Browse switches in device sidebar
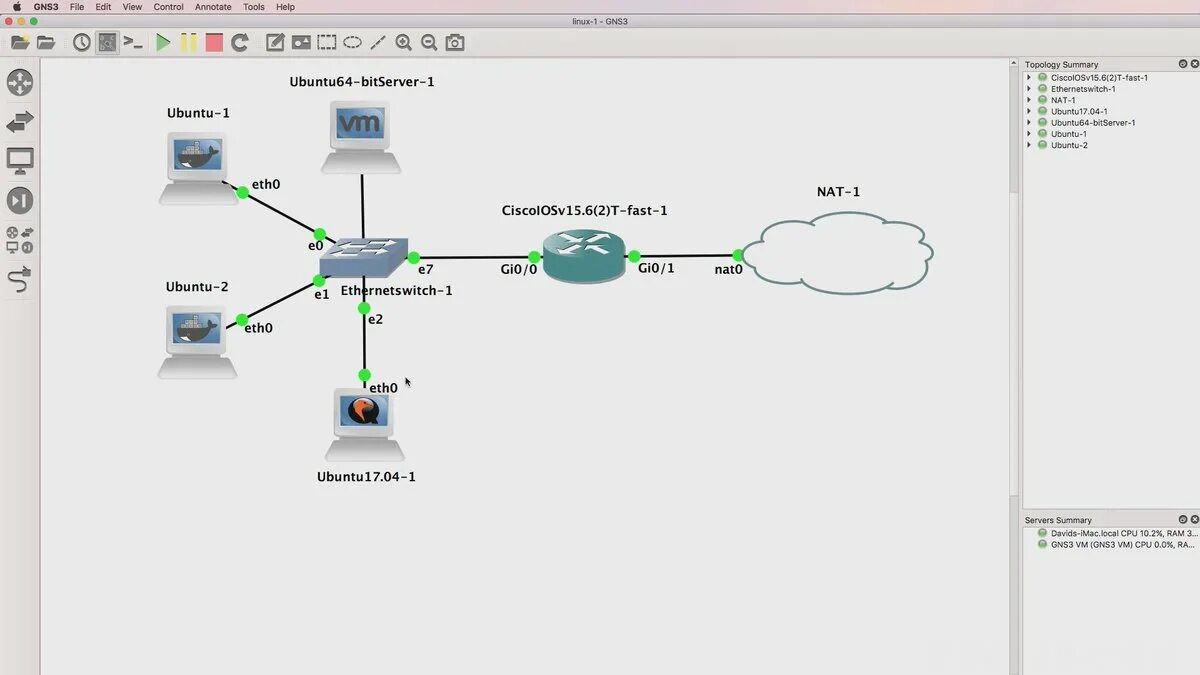The height and width of the screenshot is (675, 1200). (x=20, y=122)
